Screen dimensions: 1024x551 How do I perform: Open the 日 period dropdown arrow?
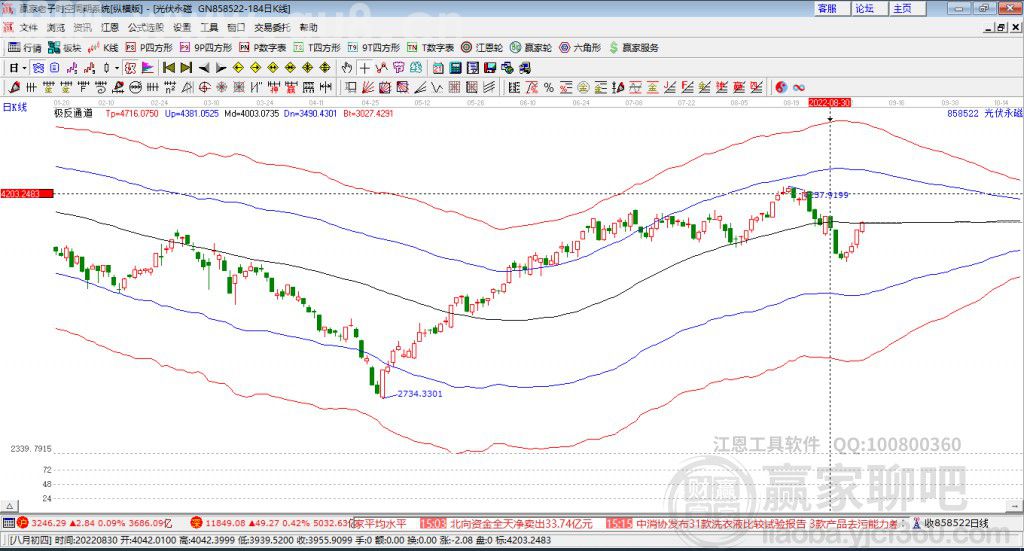click(x=24, y=68)
